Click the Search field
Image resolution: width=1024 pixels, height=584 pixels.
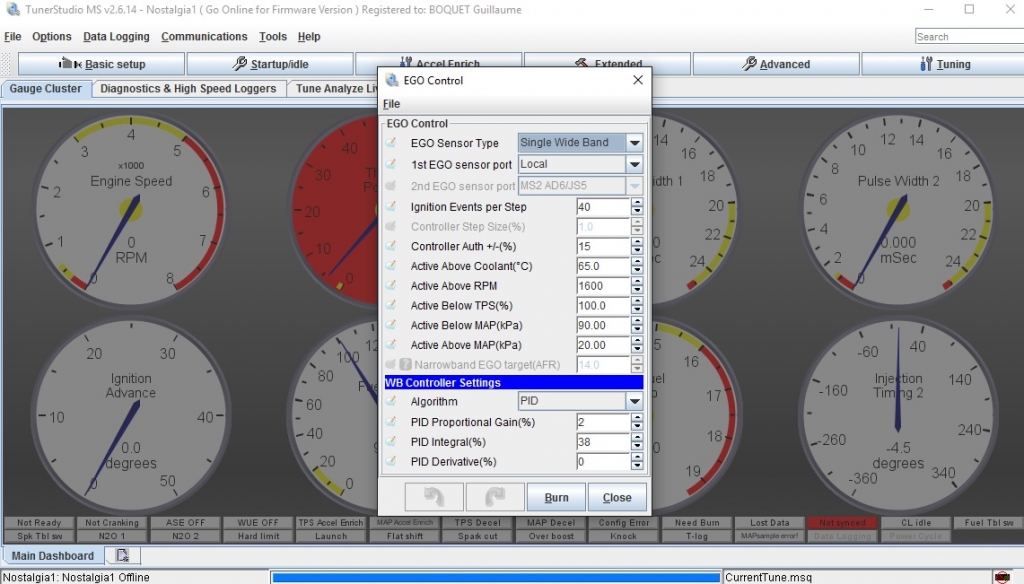click(969, 37)
